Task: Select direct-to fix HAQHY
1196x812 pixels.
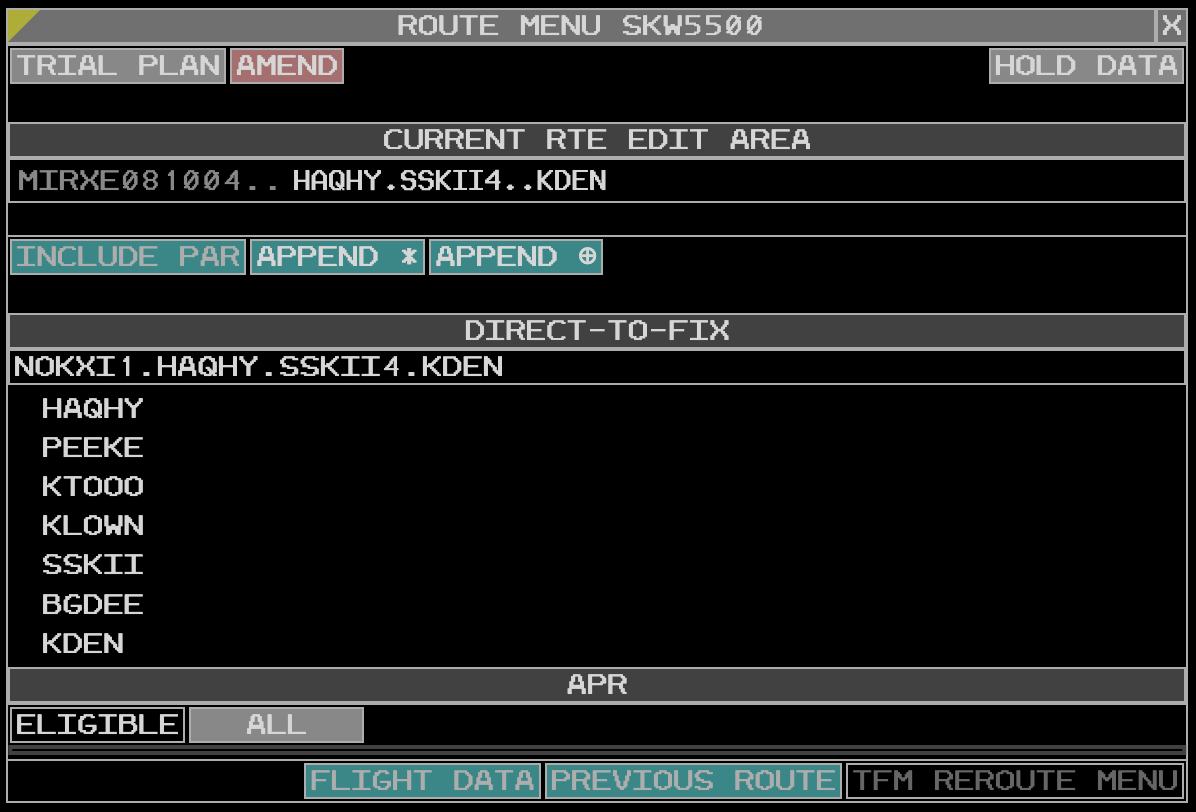Action: click(x=92, y=408)
